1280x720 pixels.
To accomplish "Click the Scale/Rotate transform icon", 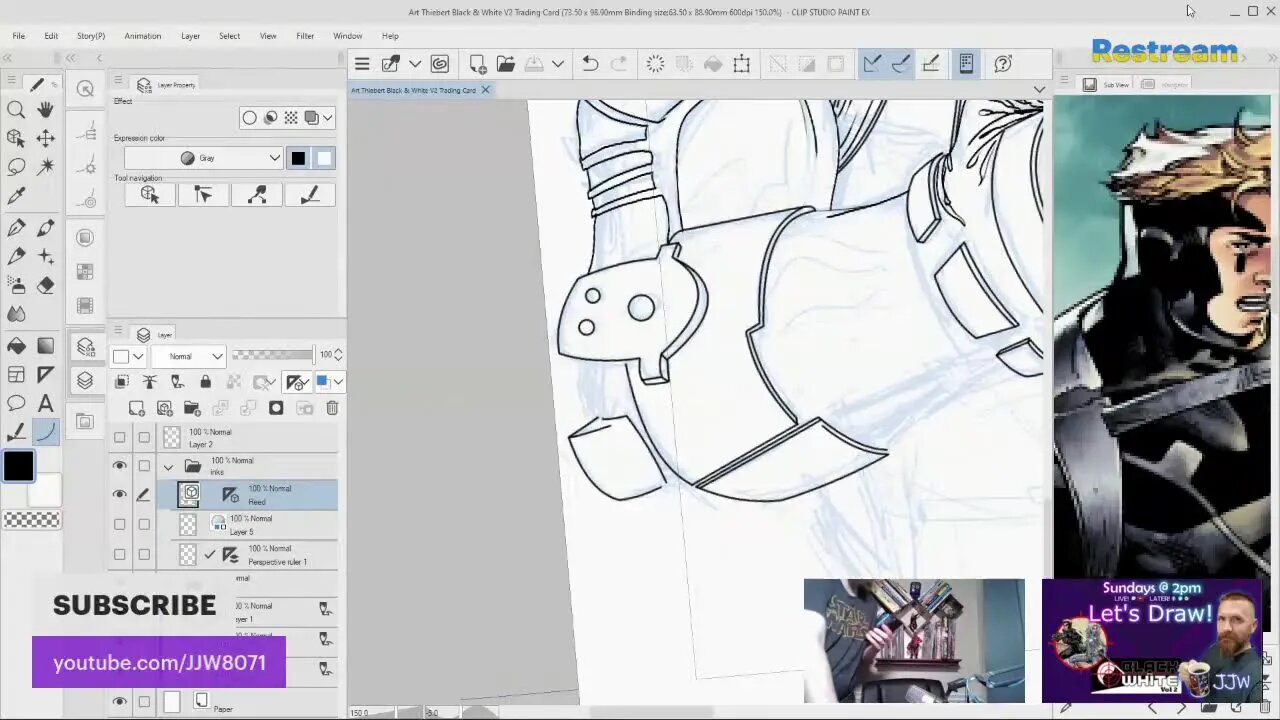I will click(x=741, y=64).
